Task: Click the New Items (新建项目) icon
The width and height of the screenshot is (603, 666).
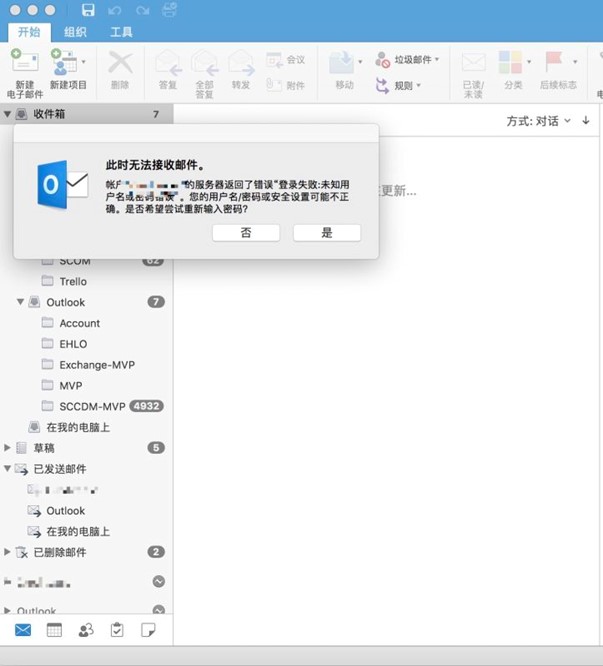Action: click(x=64, y=62)
